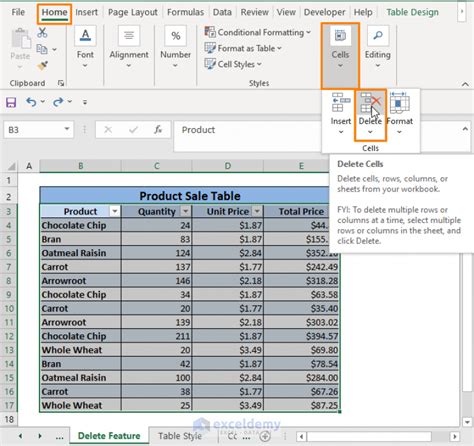Expand the Copy options dropdown arrow
The width and height of the screenshot is (474, 446).
point(54,50)
